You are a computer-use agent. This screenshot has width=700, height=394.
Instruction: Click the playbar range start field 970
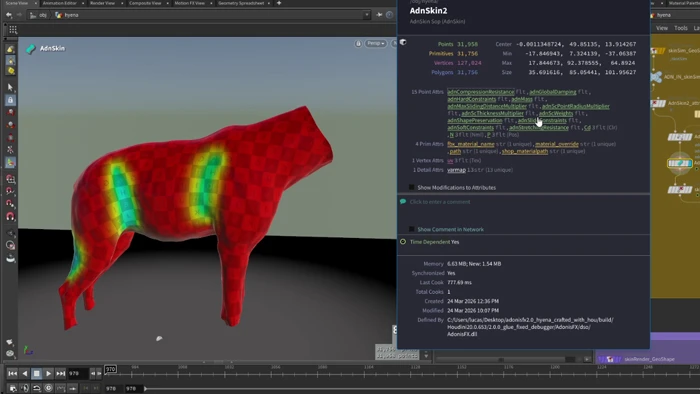click(x=111, y=389)
